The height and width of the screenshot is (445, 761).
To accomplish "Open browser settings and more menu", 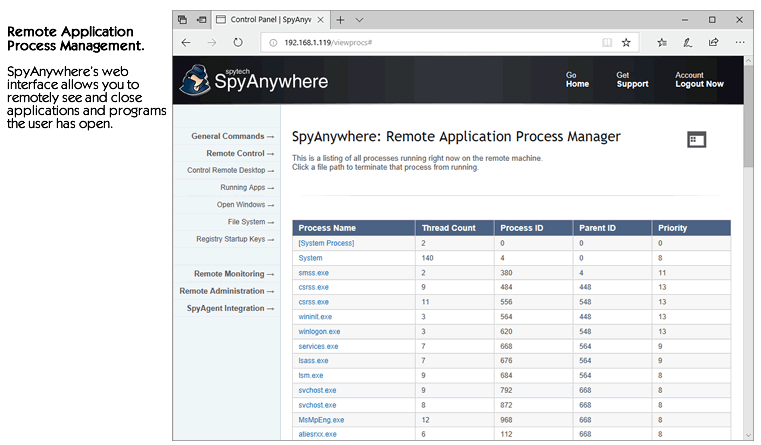I will [x=739, y=43].
